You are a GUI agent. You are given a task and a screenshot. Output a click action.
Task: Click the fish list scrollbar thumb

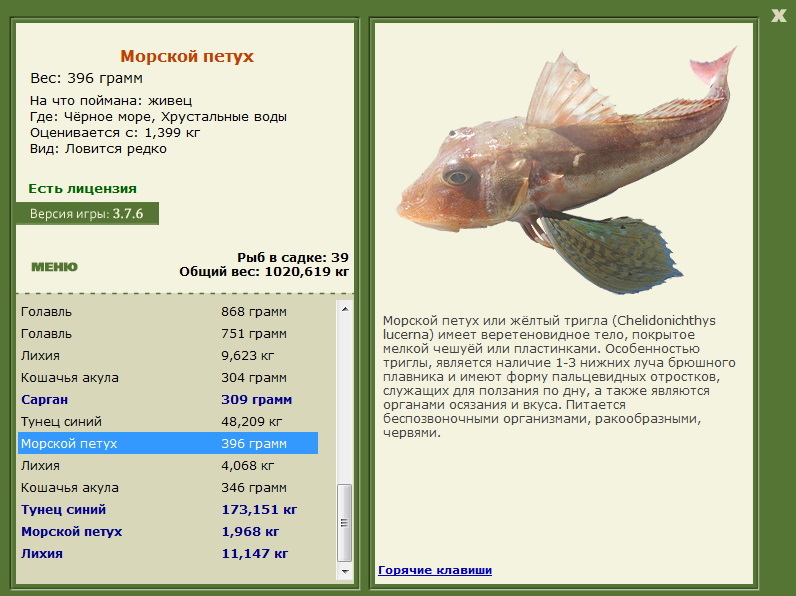coord(345,523)
